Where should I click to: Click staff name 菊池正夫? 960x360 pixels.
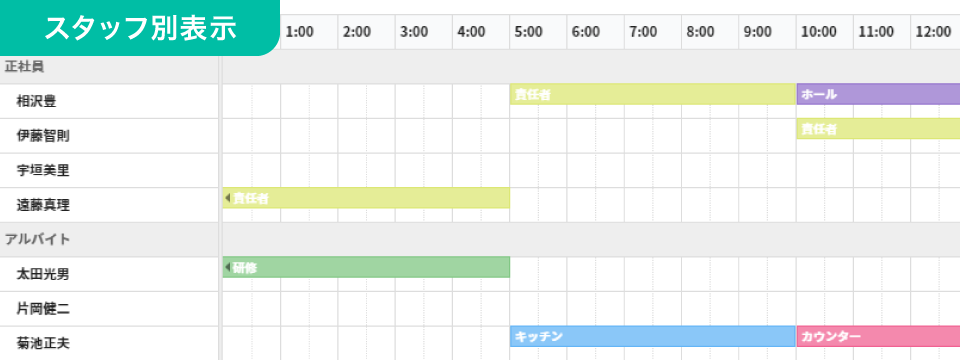(43, 343)
